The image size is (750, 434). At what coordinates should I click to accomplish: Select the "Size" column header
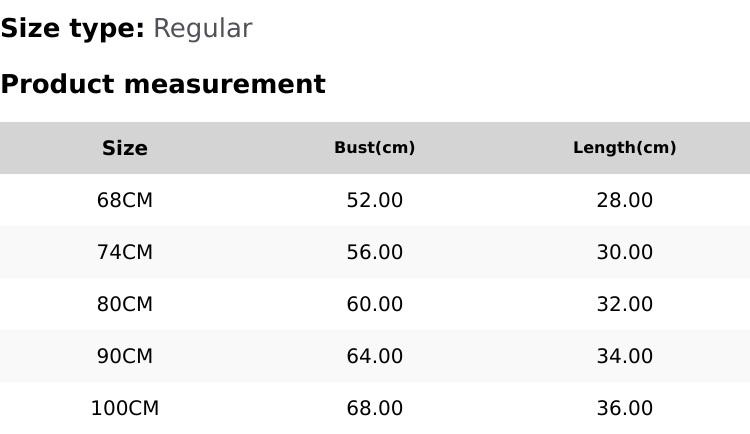coord(125,148)
